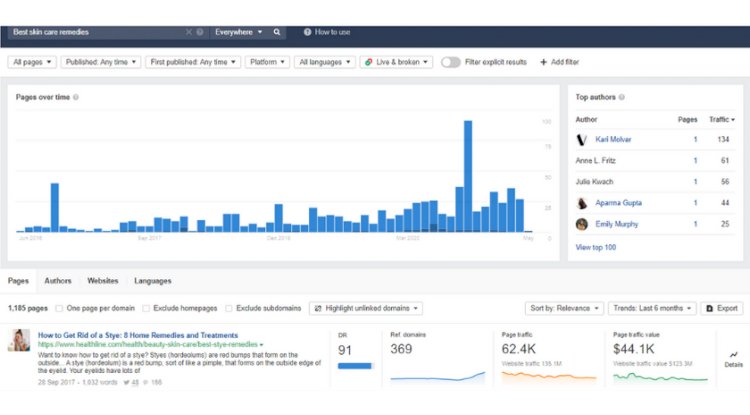Click the info icon next to Pages over time
Image resolution: width=750 pixels, height=415 pixels.
(x=76, y=97)
